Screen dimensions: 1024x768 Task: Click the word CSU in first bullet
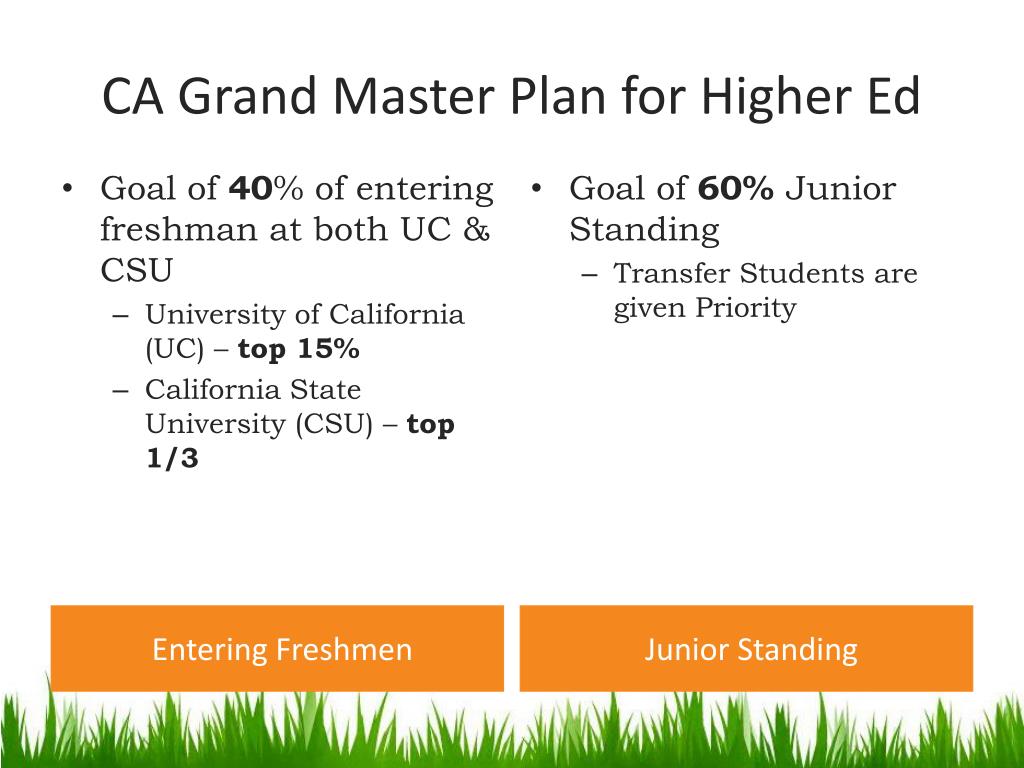(136, 270)
